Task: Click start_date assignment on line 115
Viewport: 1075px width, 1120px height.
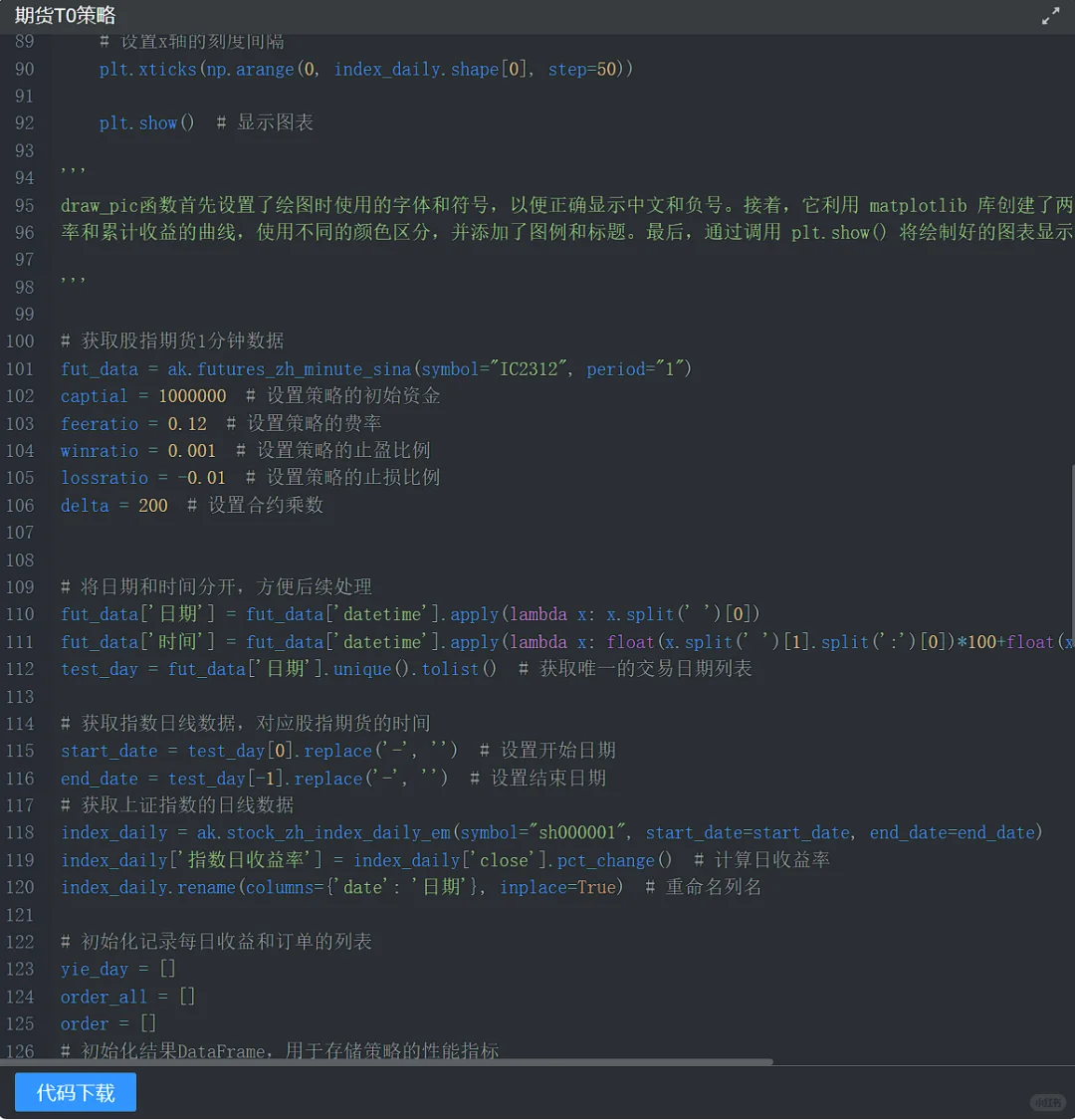Action: 109,752
